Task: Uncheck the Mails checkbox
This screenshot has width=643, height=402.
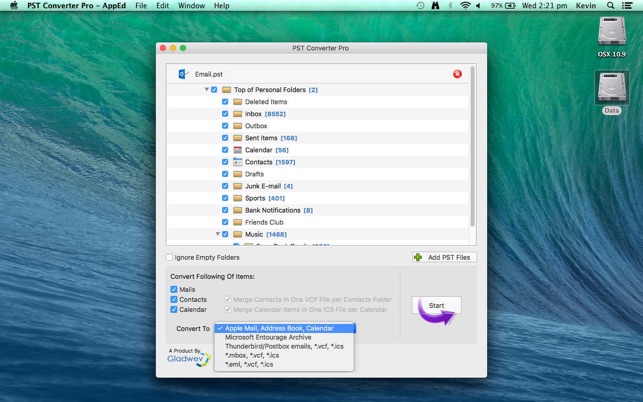Action: [174, 289]
